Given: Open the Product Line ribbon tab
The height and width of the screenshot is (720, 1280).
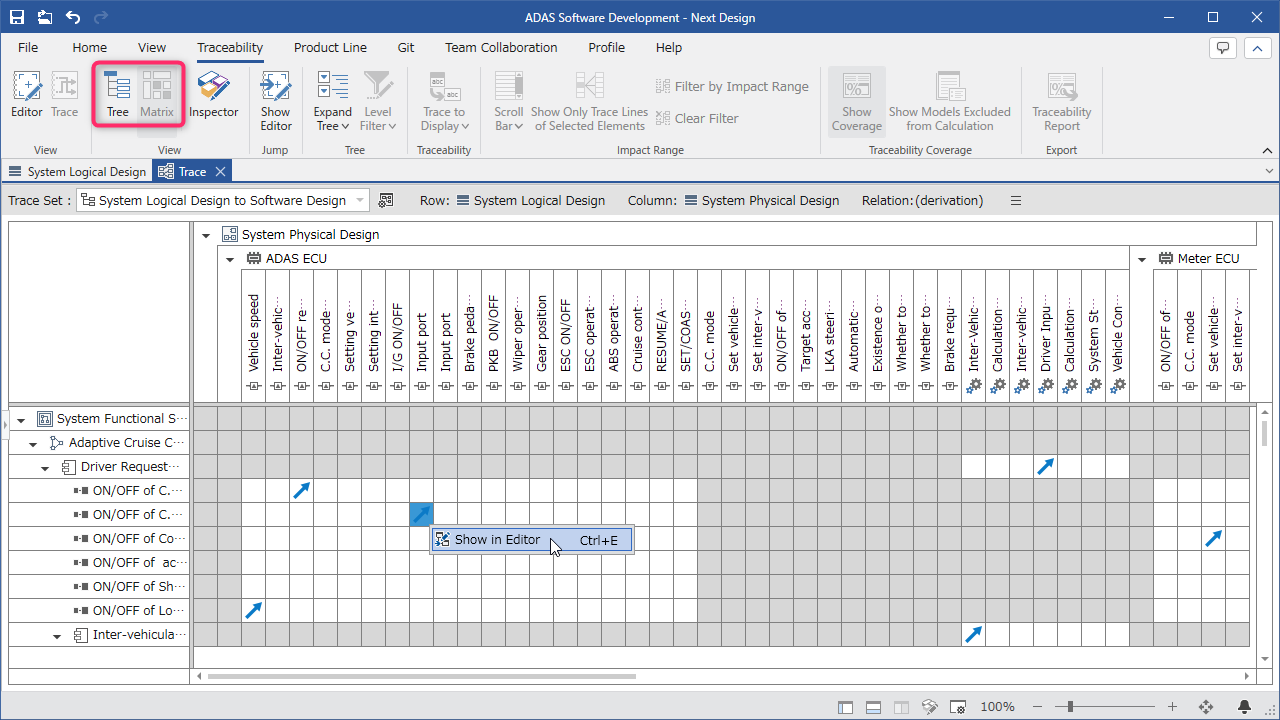Looking at the screenshot, I should point(330,47).
